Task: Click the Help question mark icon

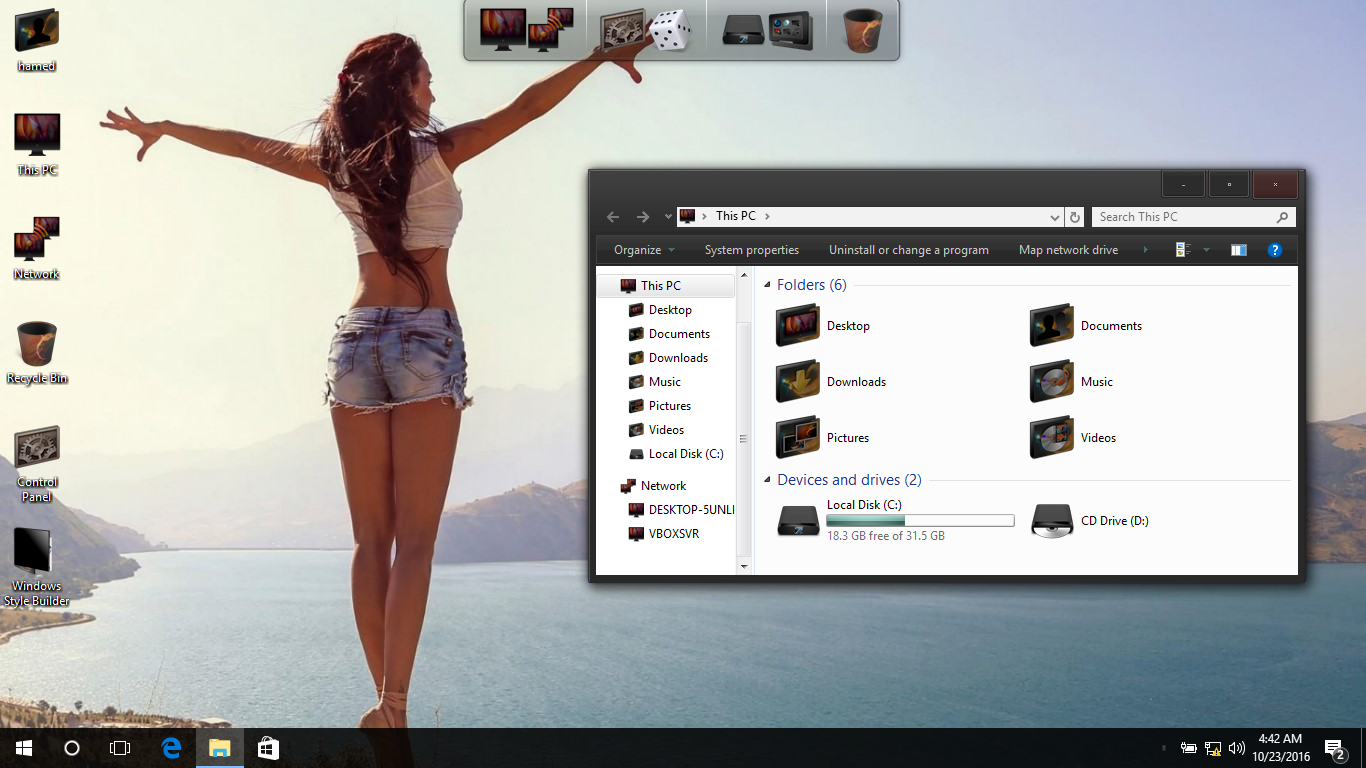Action: click(1274, 250)
